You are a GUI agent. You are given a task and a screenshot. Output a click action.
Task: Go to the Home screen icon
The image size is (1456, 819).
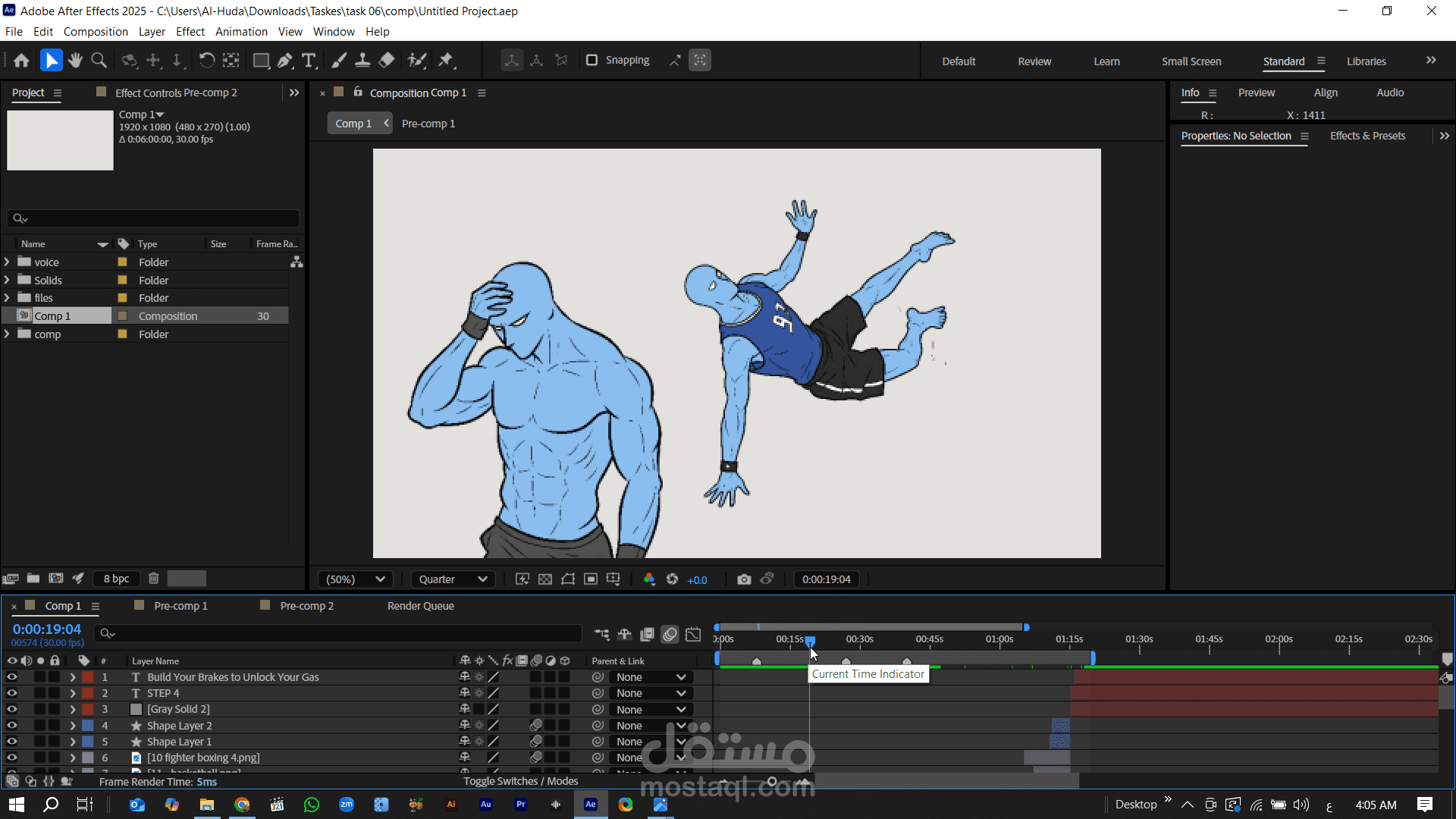point(21,61)
